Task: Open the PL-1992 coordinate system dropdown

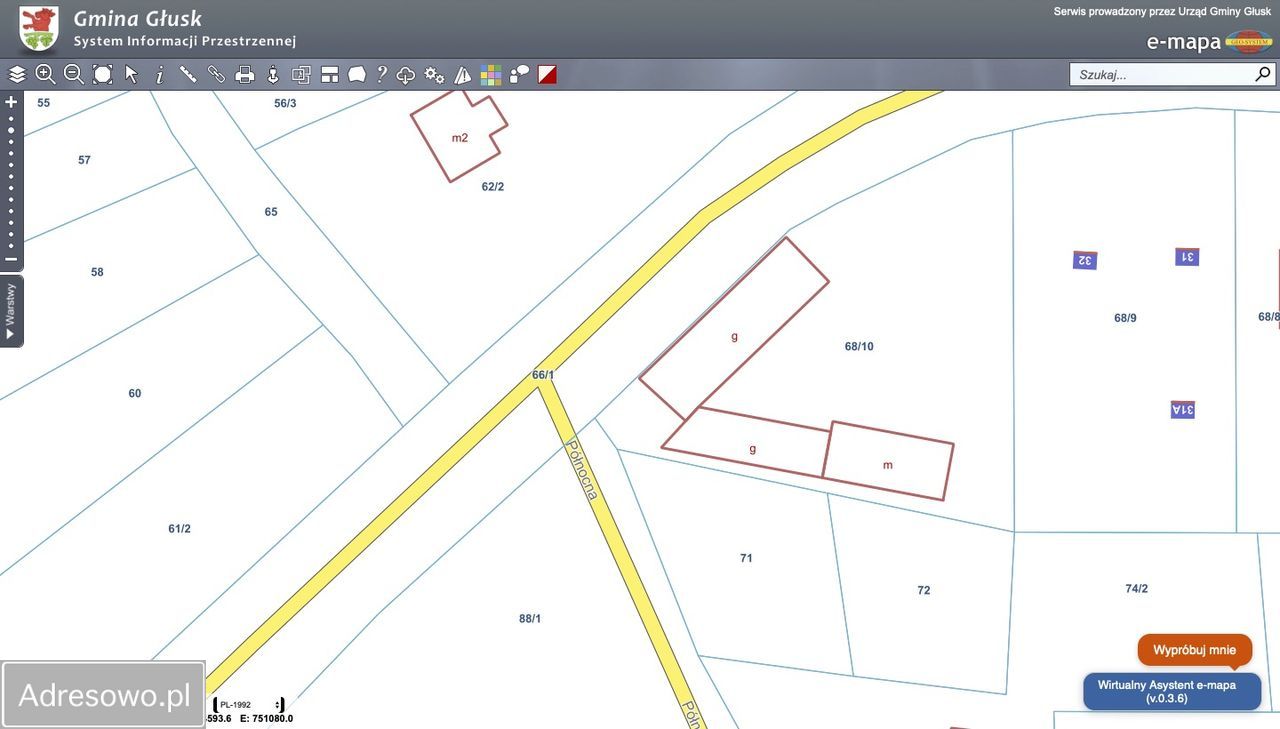Action: click(x=248, y=705)
